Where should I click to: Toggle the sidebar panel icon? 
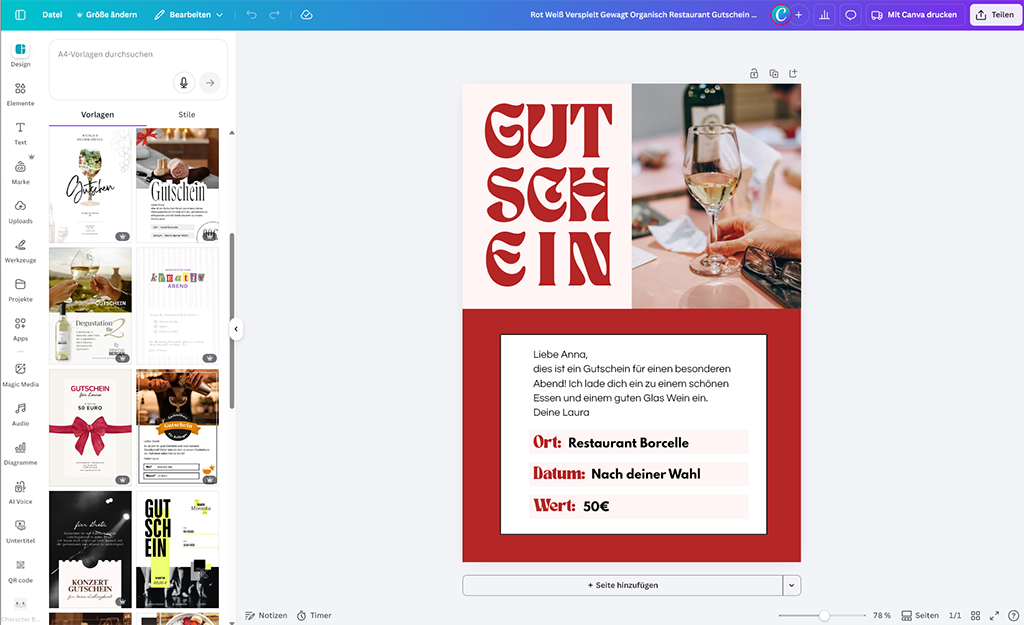tap(20, 14)
